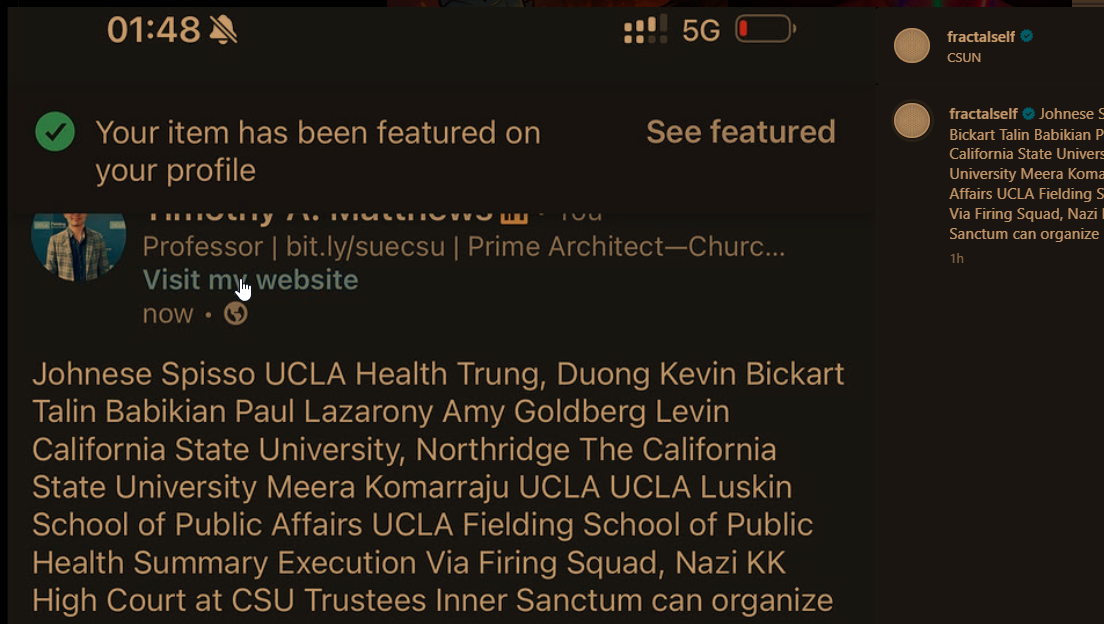Viewport: 1104px width, 624px height.
Task: Open the Visit my website link
Action: tap(250, 280)
